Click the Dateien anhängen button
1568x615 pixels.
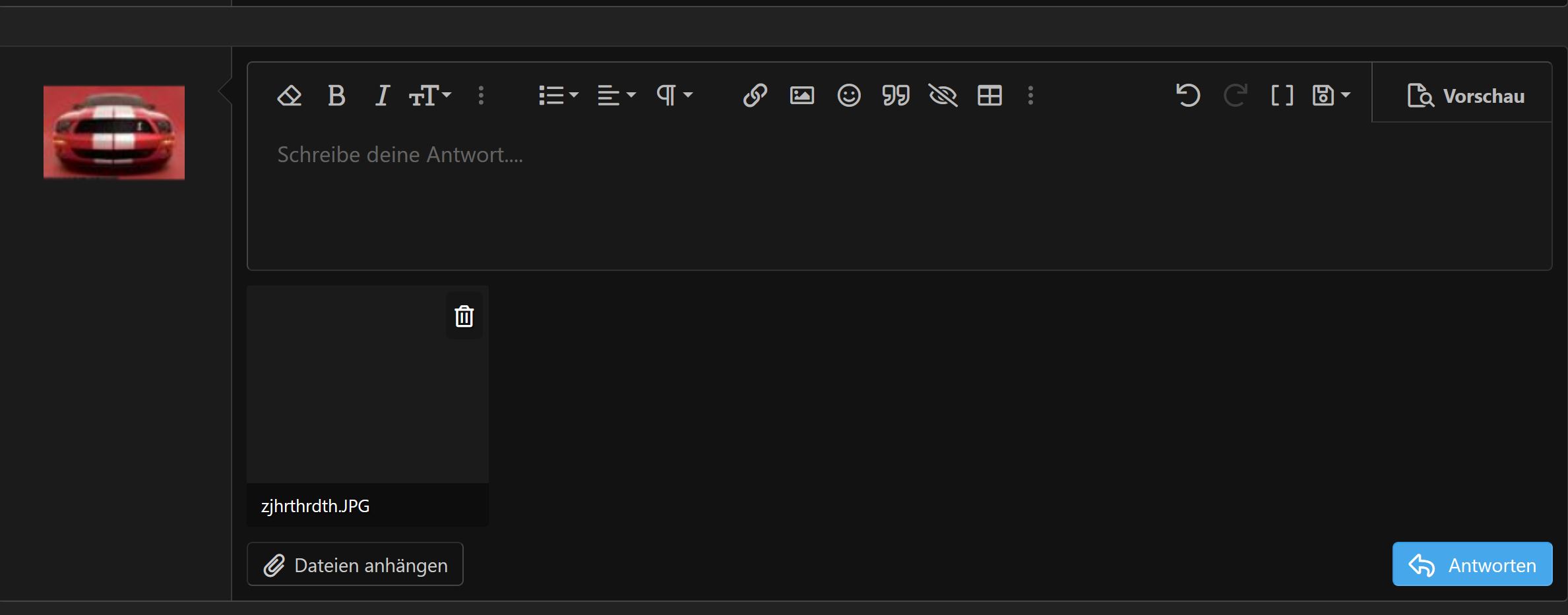pos(355,564)
